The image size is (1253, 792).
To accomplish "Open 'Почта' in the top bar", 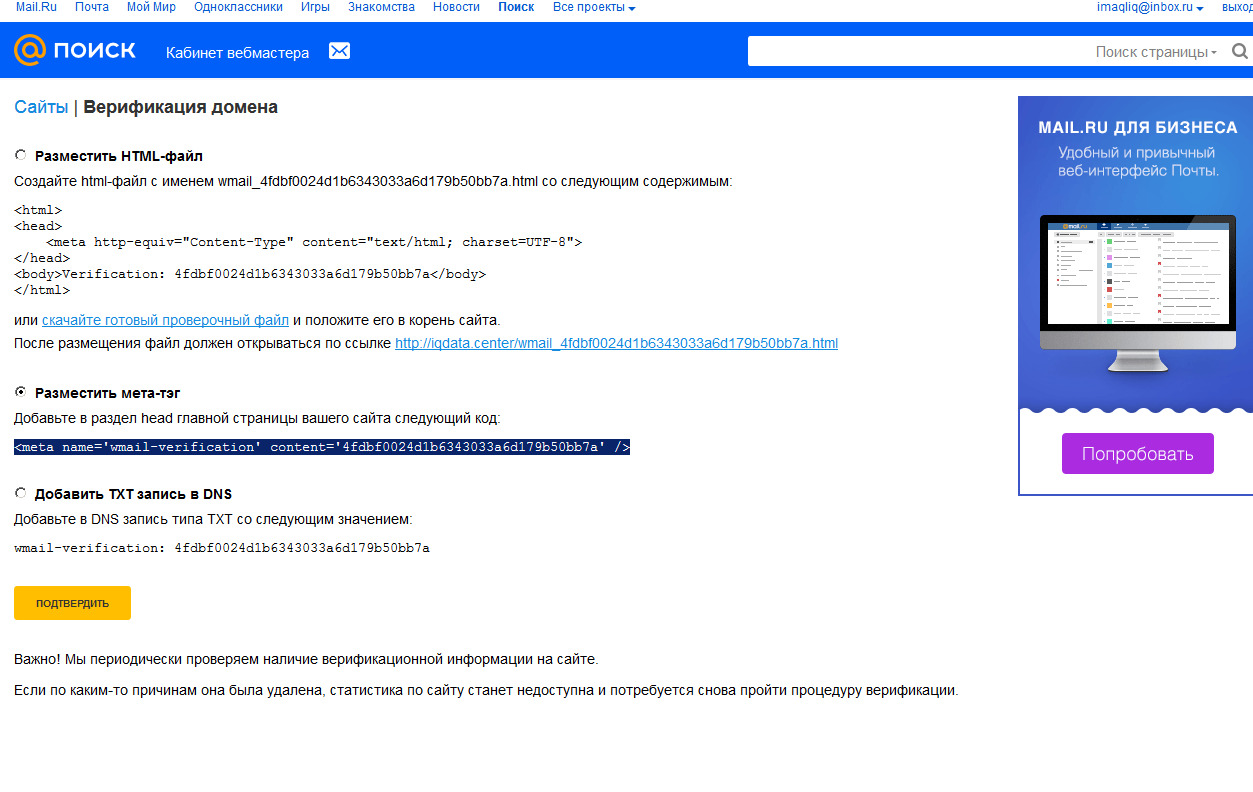I will [92, 7].
